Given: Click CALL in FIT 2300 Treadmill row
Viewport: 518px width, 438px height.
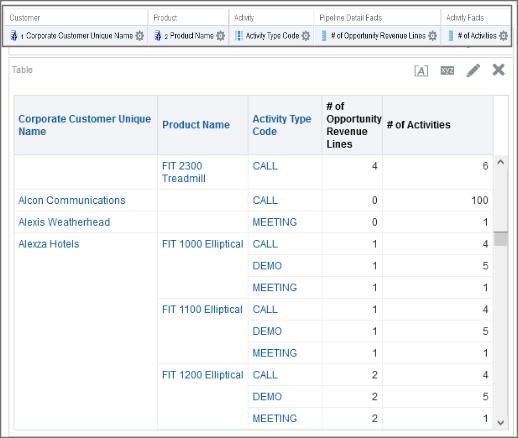Looking at the screenshot, I should tap(265, 166).
